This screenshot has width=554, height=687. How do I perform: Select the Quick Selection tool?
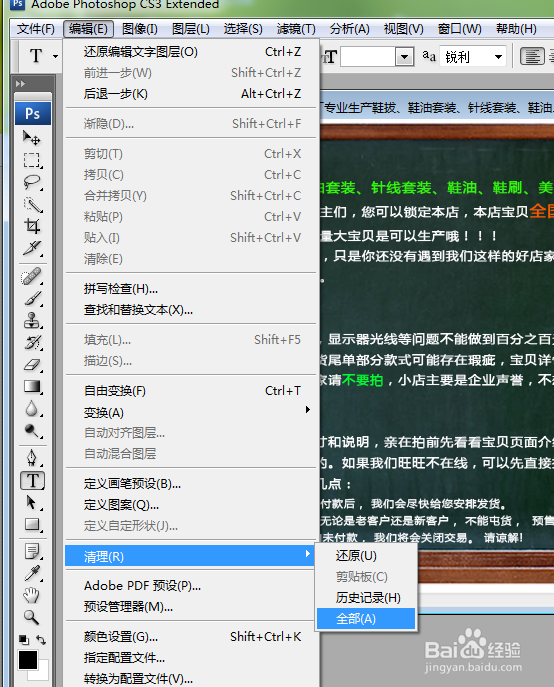tap(32, 205)
